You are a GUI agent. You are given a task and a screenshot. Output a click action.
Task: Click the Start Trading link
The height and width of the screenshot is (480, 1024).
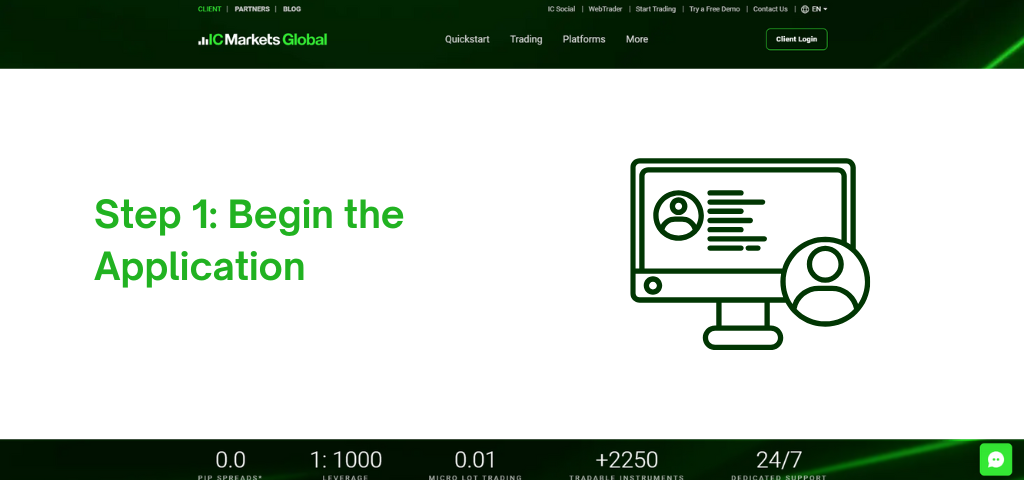[x=655, y=9]
